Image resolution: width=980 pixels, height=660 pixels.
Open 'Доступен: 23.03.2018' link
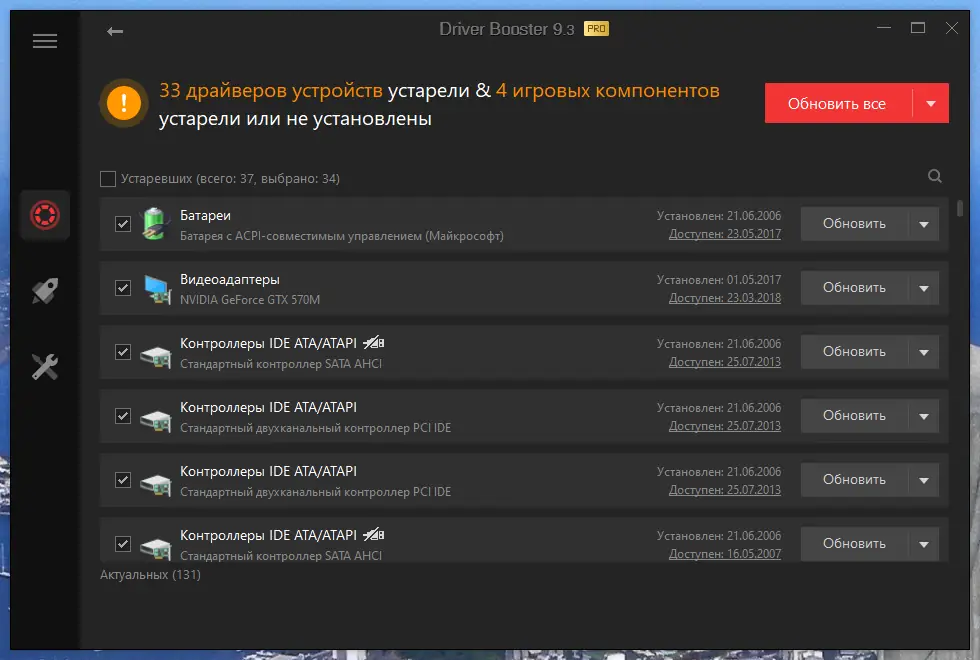[724, 298]
